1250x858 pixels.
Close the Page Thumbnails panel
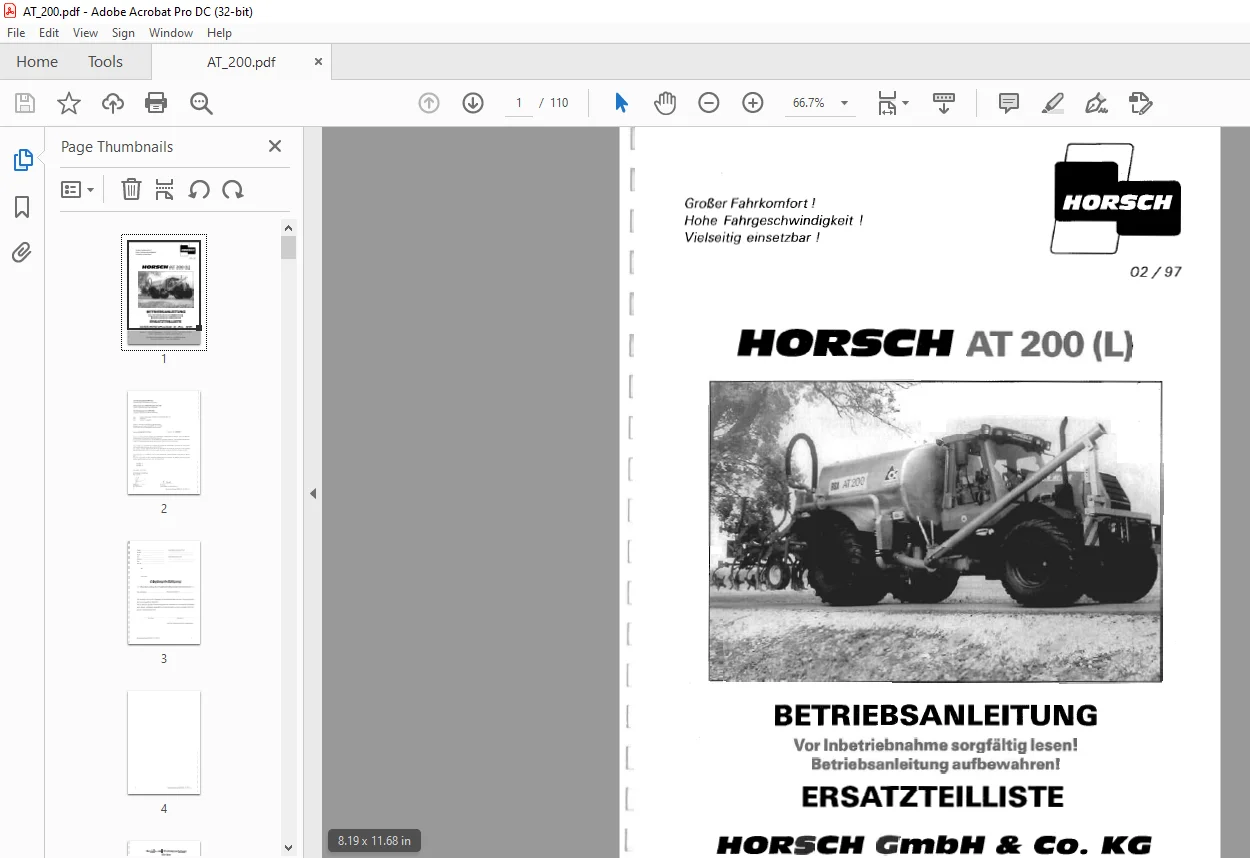[x=275, y=146]
